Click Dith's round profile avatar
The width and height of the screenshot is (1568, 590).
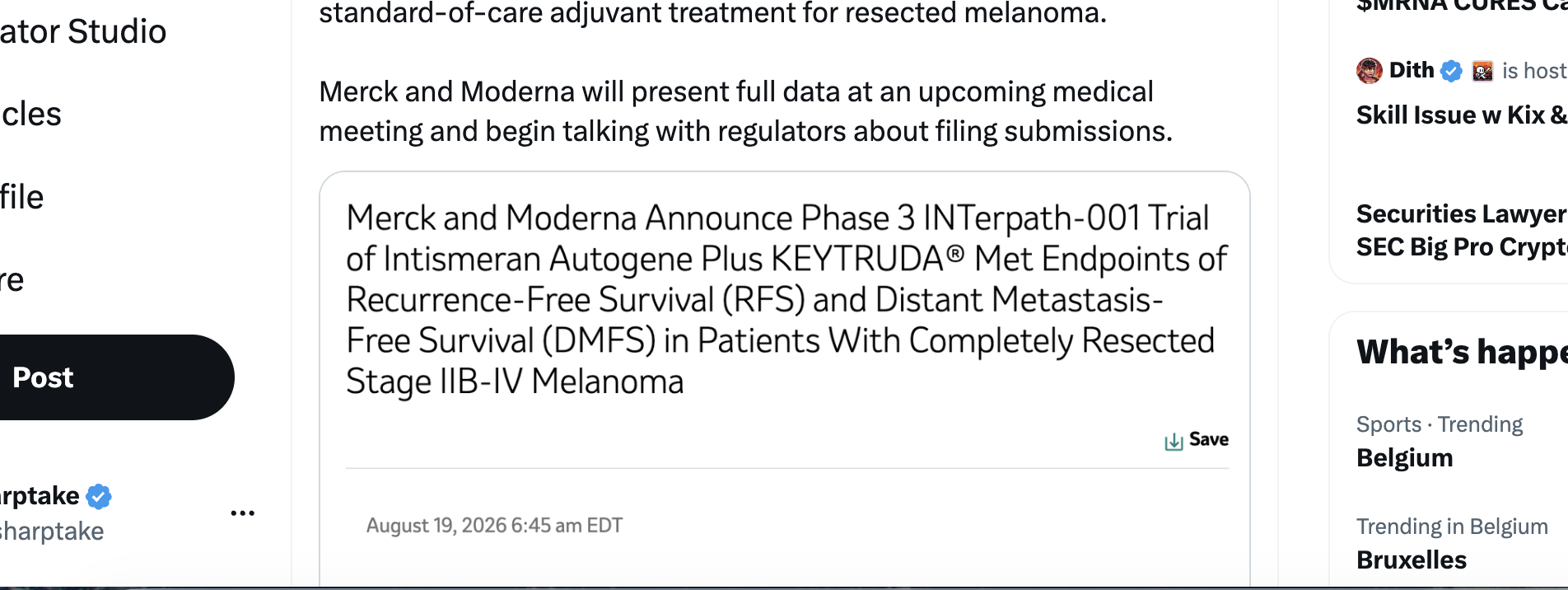[1370, 71]
